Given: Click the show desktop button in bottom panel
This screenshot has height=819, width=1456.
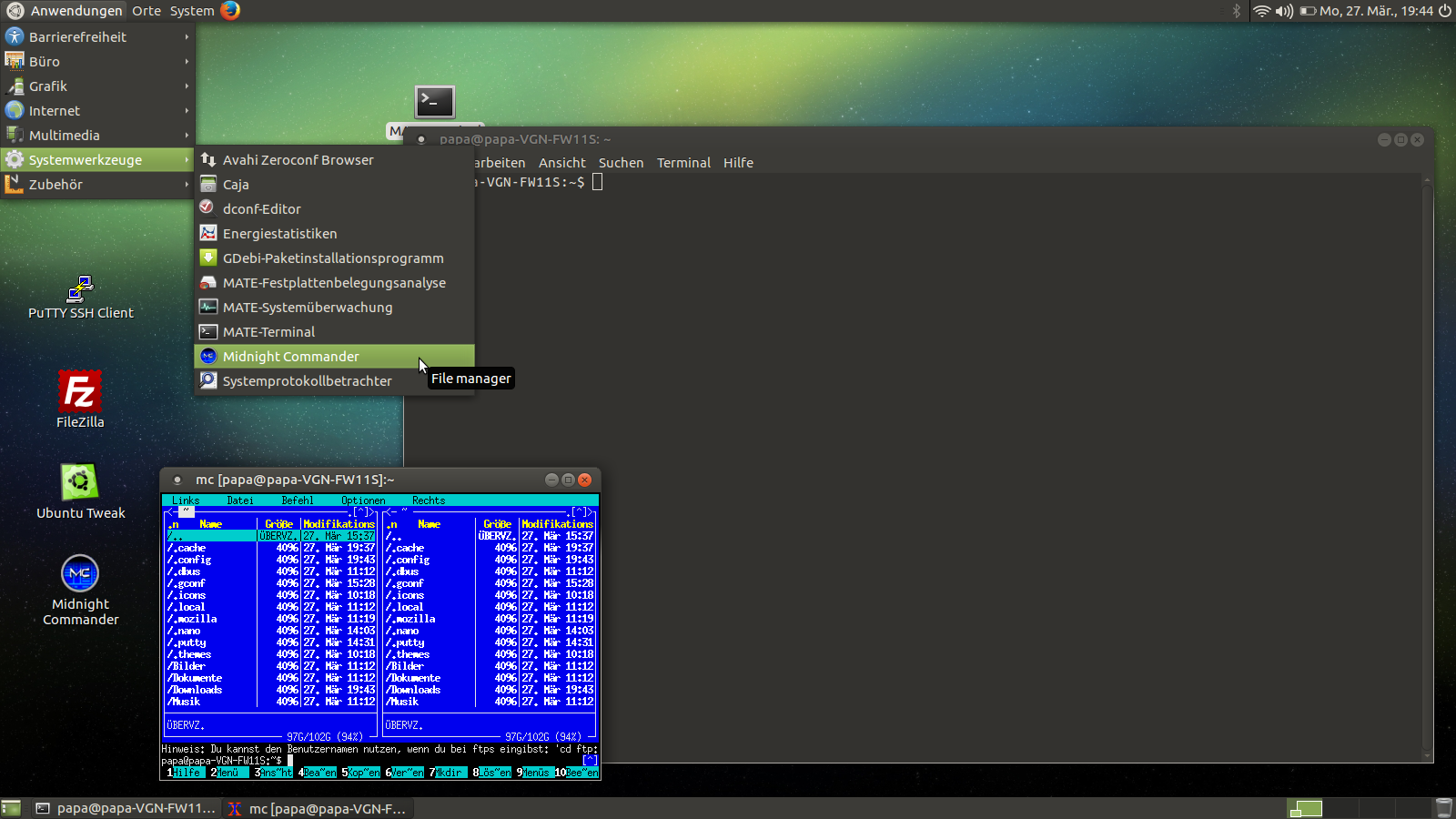Looking at the screenshot, I should click(11, 808).
